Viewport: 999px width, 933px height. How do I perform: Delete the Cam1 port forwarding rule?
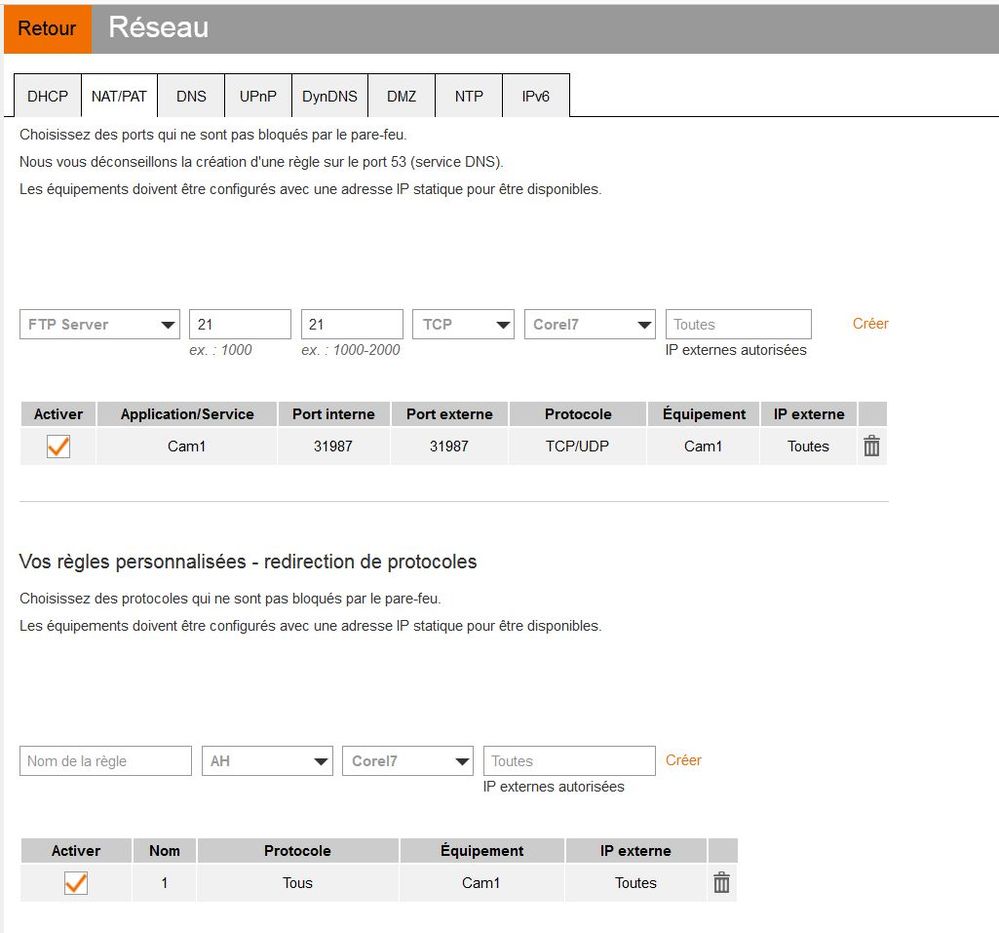[x=871, y=447]
